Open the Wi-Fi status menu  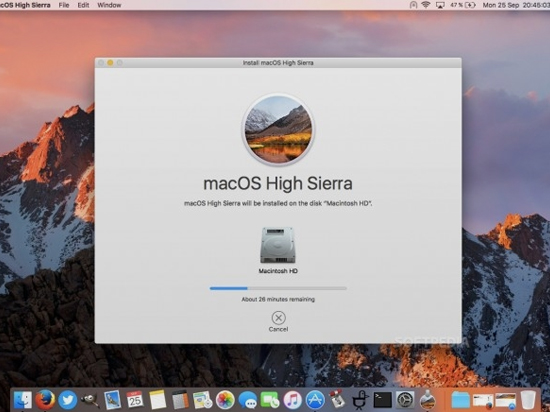point(426,5)
